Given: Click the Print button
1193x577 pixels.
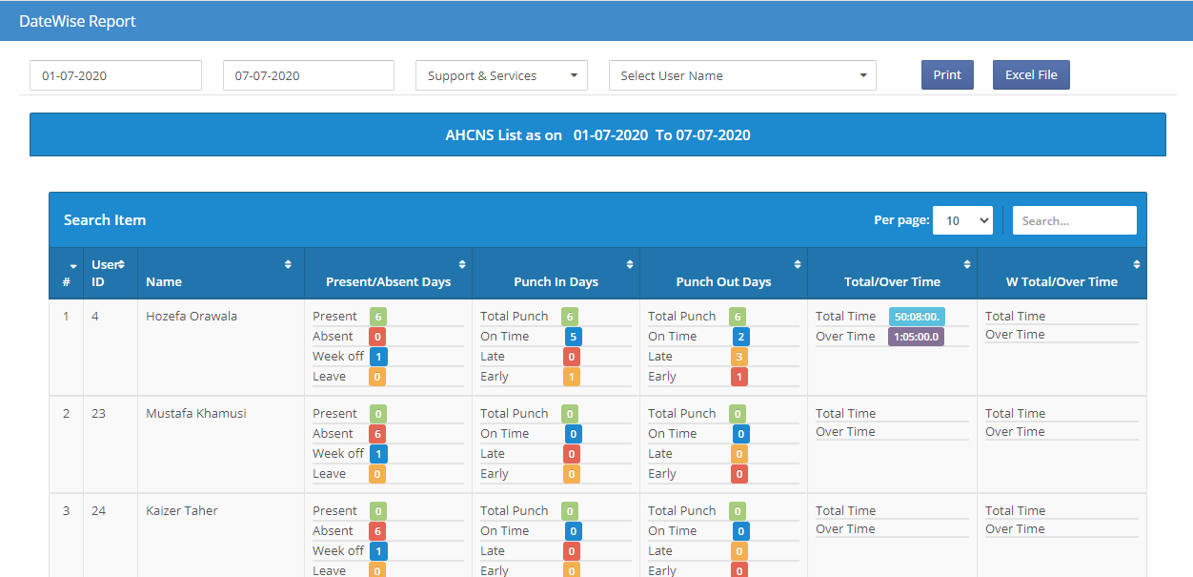Looking at the screenshot, I should [947, 75].
